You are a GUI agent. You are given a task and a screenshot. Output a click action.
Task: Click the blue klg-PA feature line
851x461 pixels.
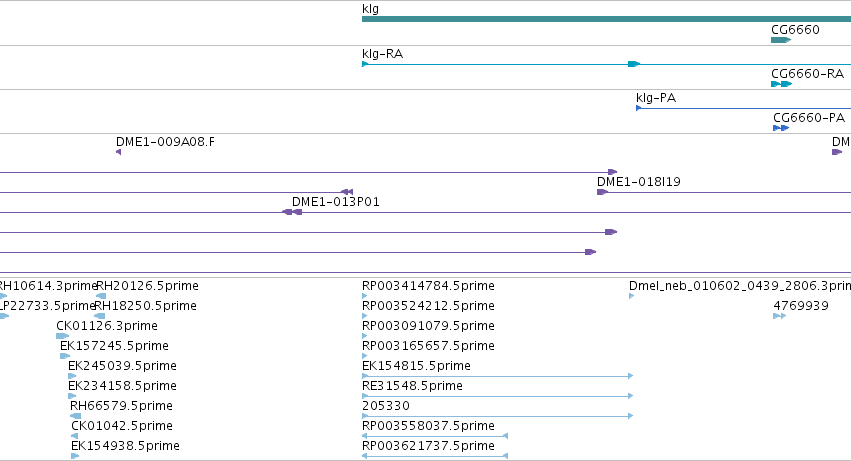pos(744,108)
